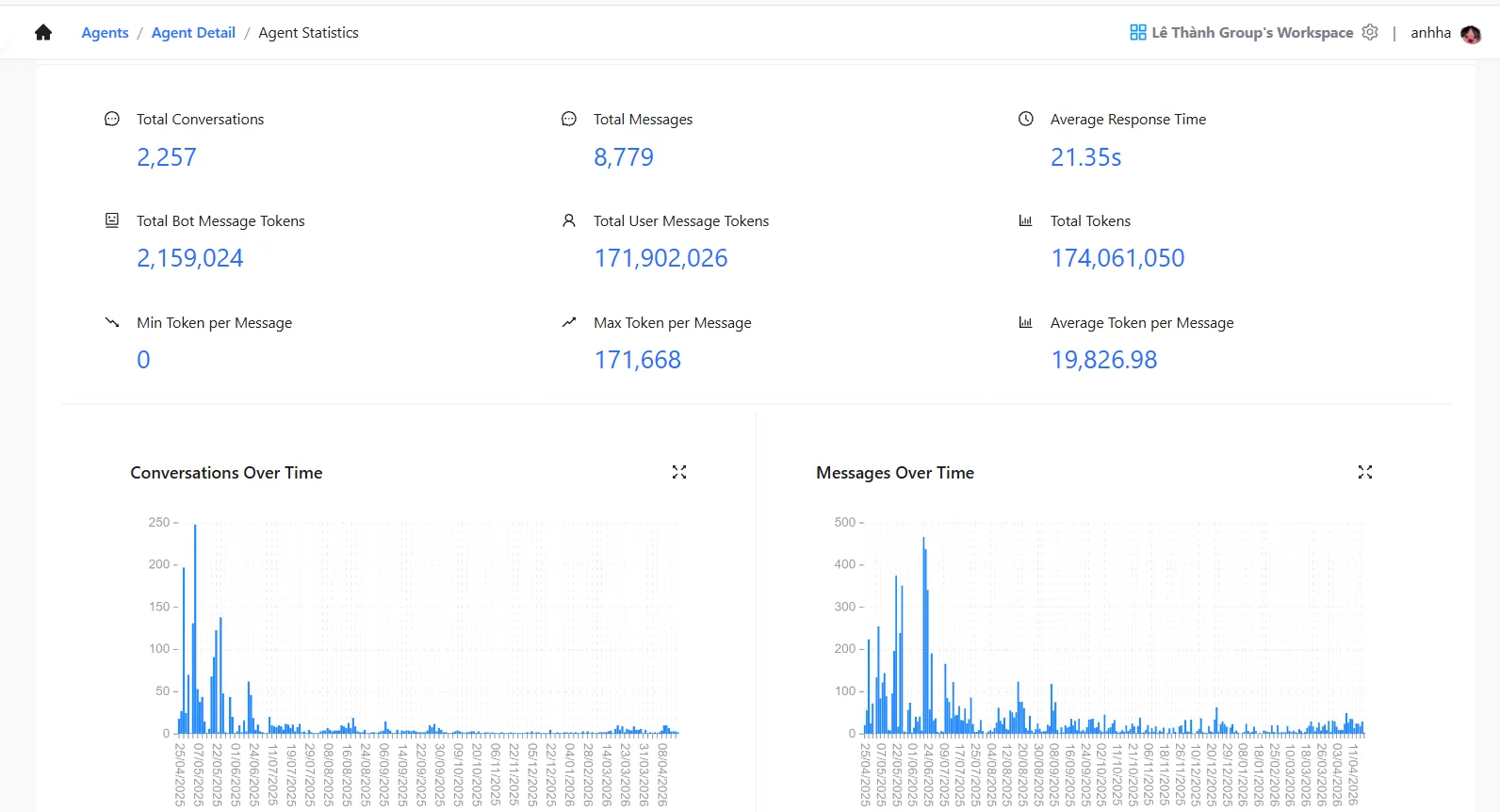Click the anhha username

click(x=1430, y=33)
